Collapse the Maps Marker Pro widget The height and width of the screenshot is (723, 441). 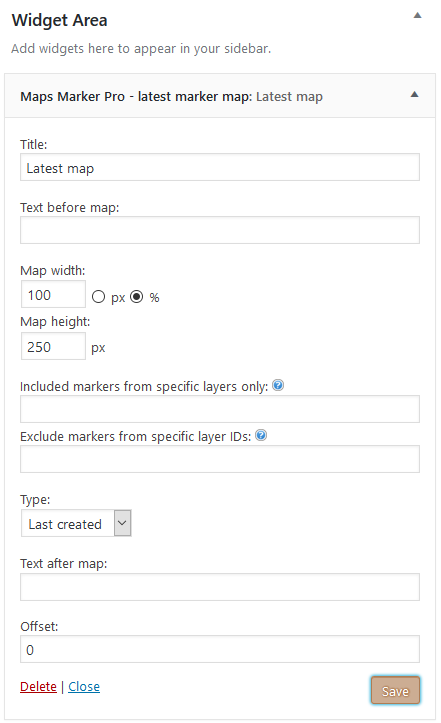pos(415,95)
